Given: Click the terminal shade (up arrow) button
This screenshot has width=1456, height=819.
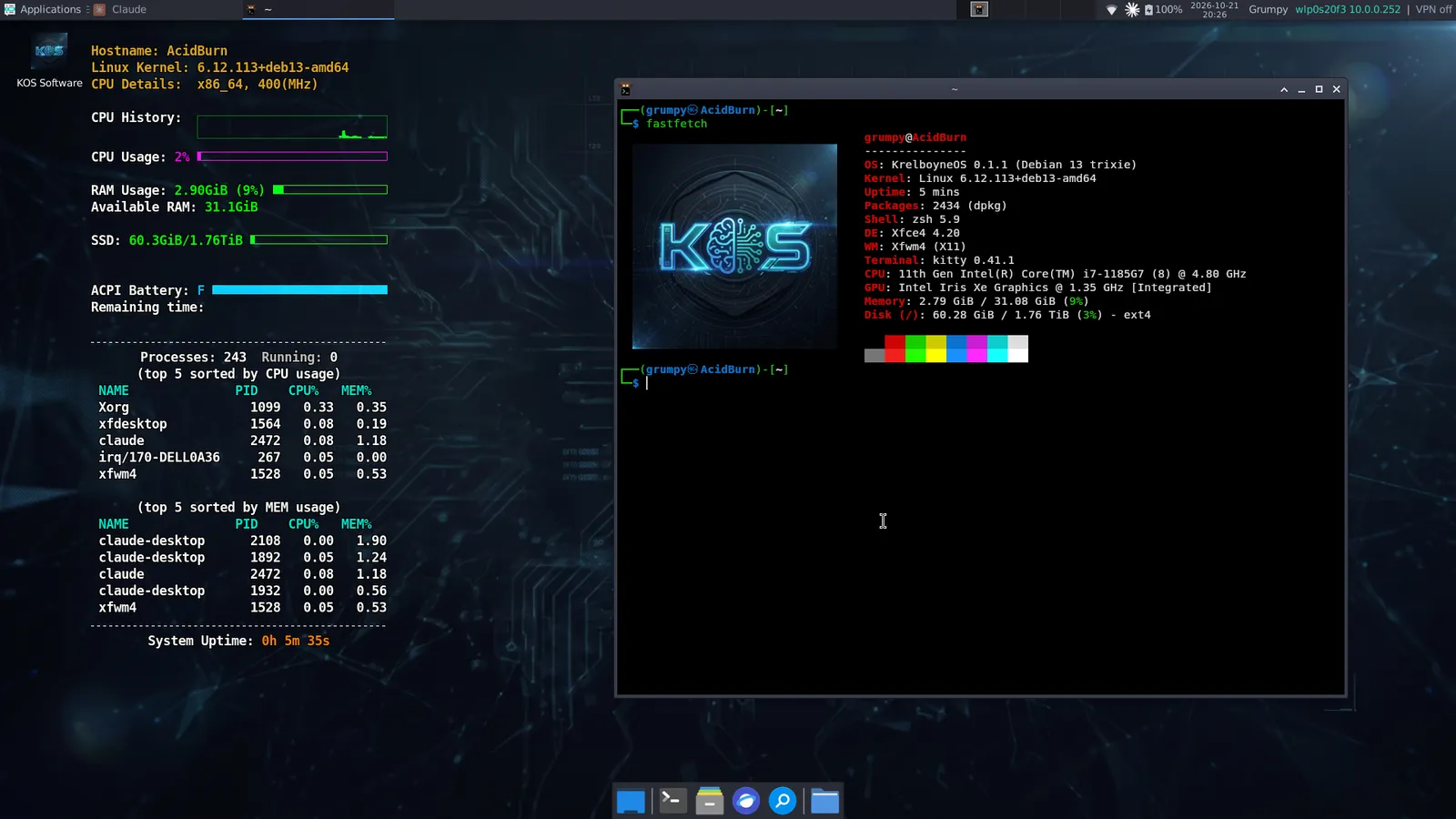Looking at the screenshot, I should point(1284,89).
